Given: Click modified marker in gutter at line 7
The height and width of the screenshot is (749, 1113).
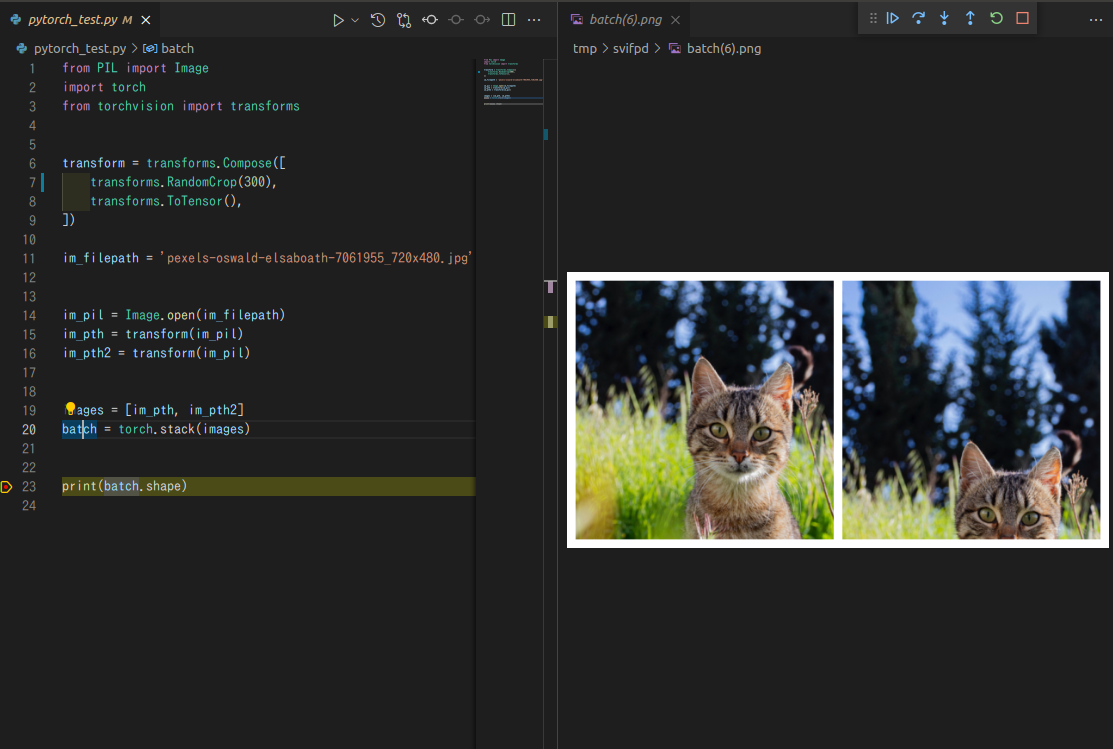Looking at the screenshot, I should point(43,182).
